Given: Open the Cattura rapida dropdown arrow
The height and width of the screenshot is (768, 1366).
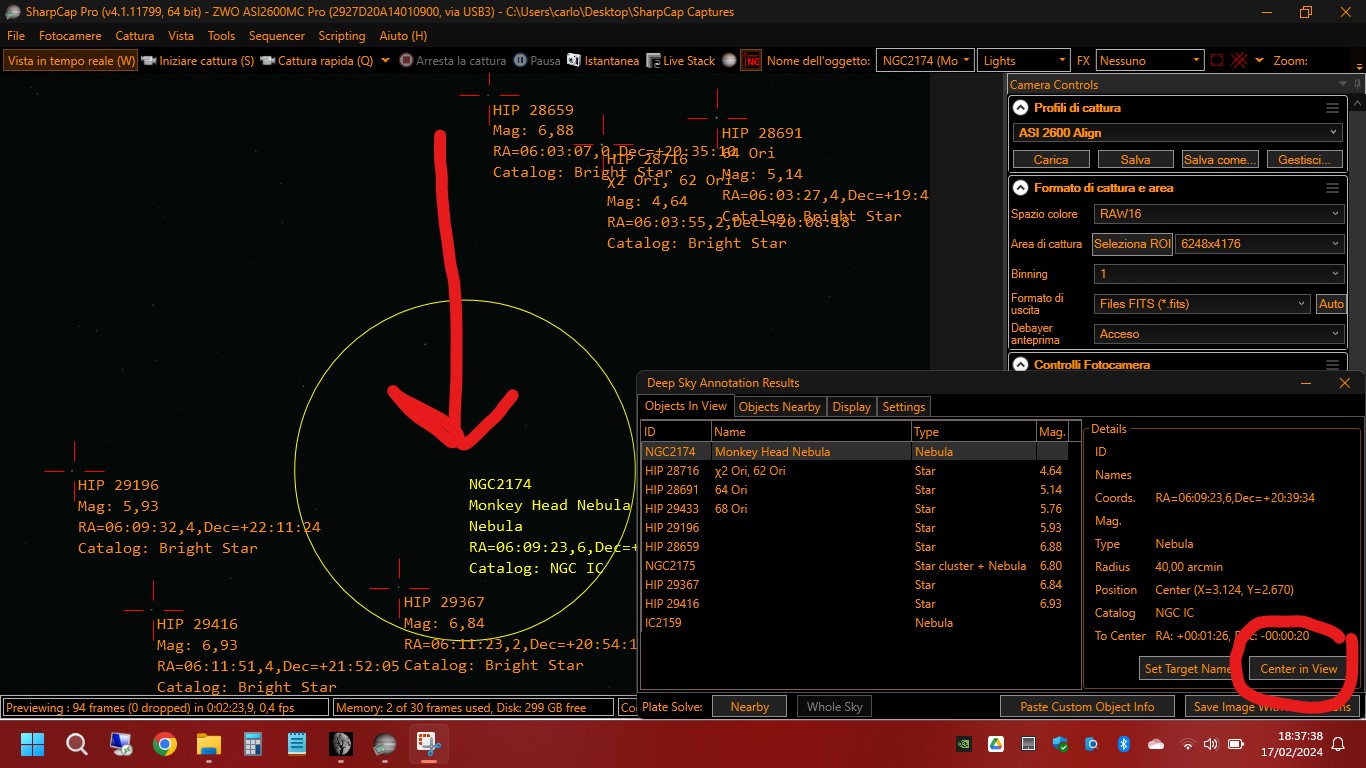Looking at the screenshot, I should click(386, 61).
